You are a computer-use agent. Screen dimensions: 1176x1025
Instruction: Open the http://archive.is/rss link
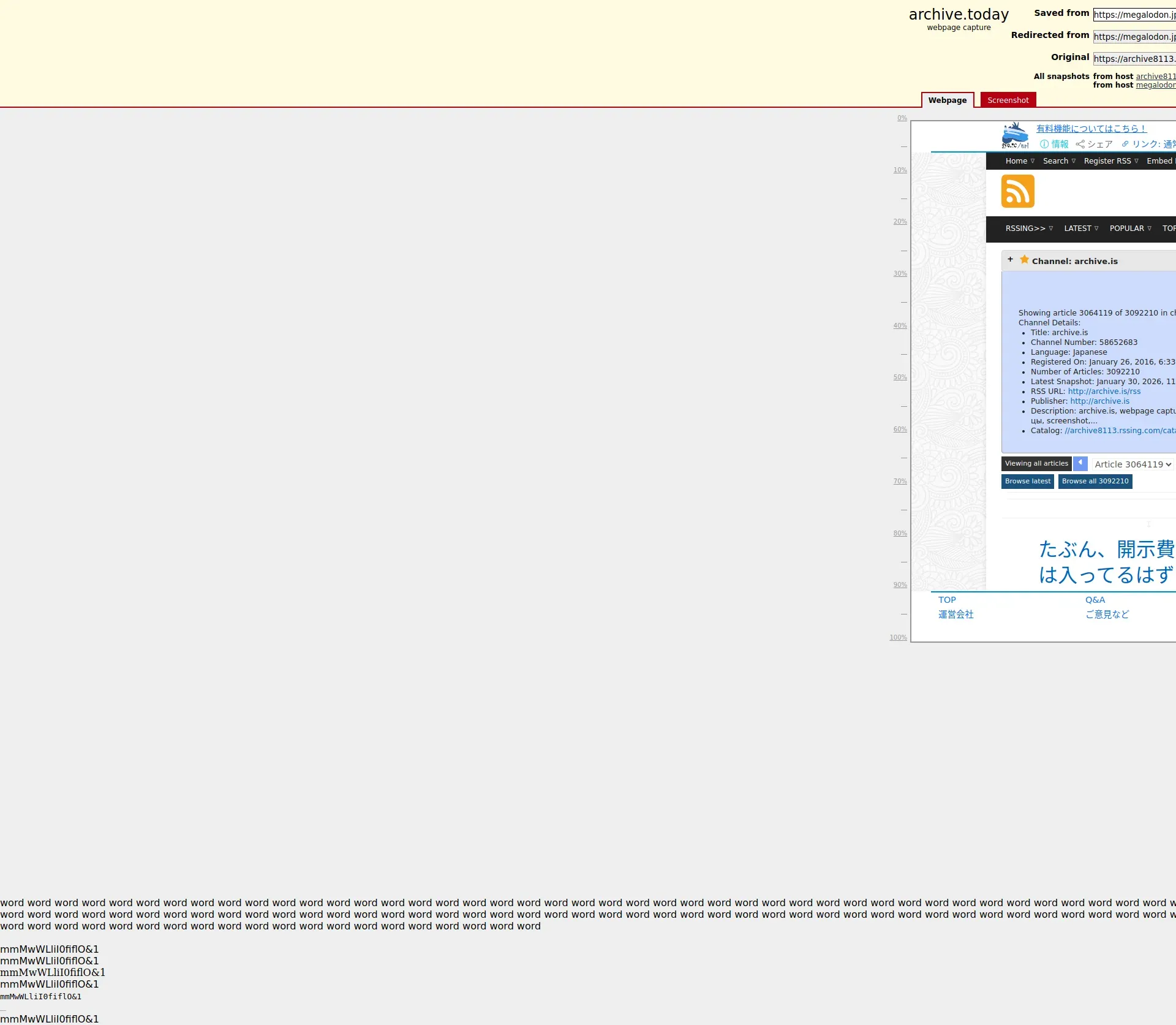(x=1104, y=391)
